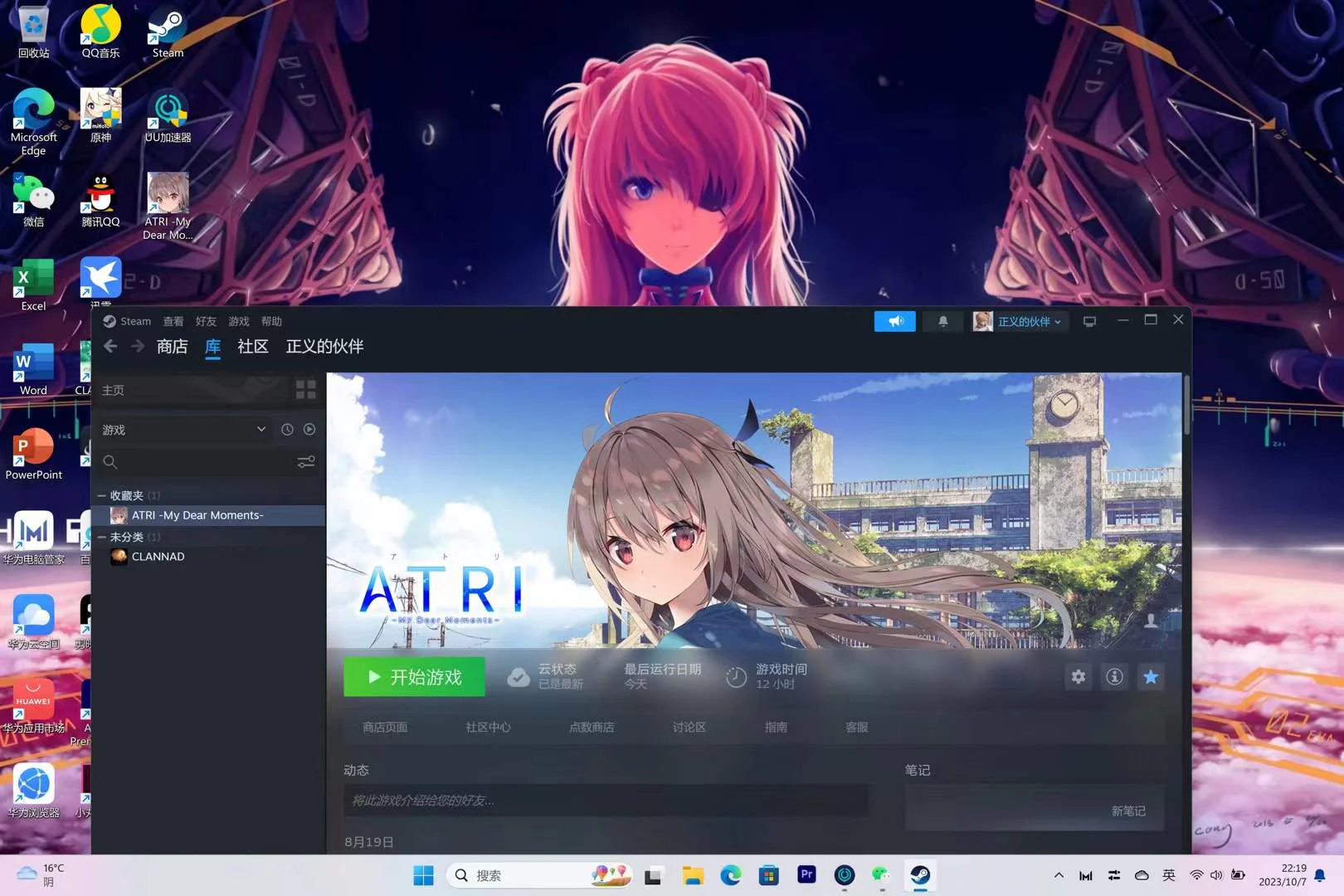Open UU加速器 desktop shortcut

click(x=168, y=116)
